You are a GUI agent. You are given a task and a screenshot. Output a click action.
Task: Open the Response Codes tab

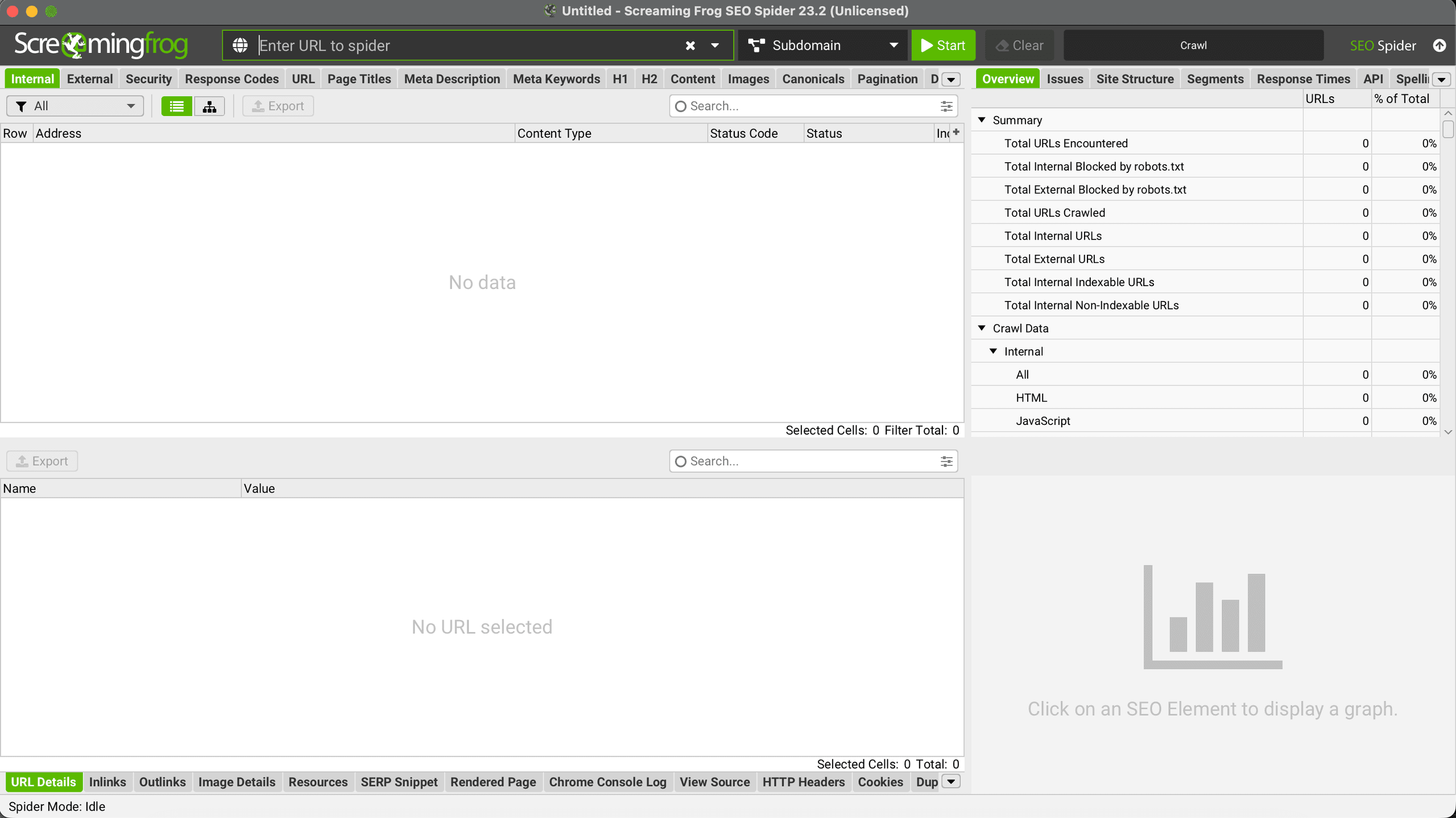tap(231, 79)
